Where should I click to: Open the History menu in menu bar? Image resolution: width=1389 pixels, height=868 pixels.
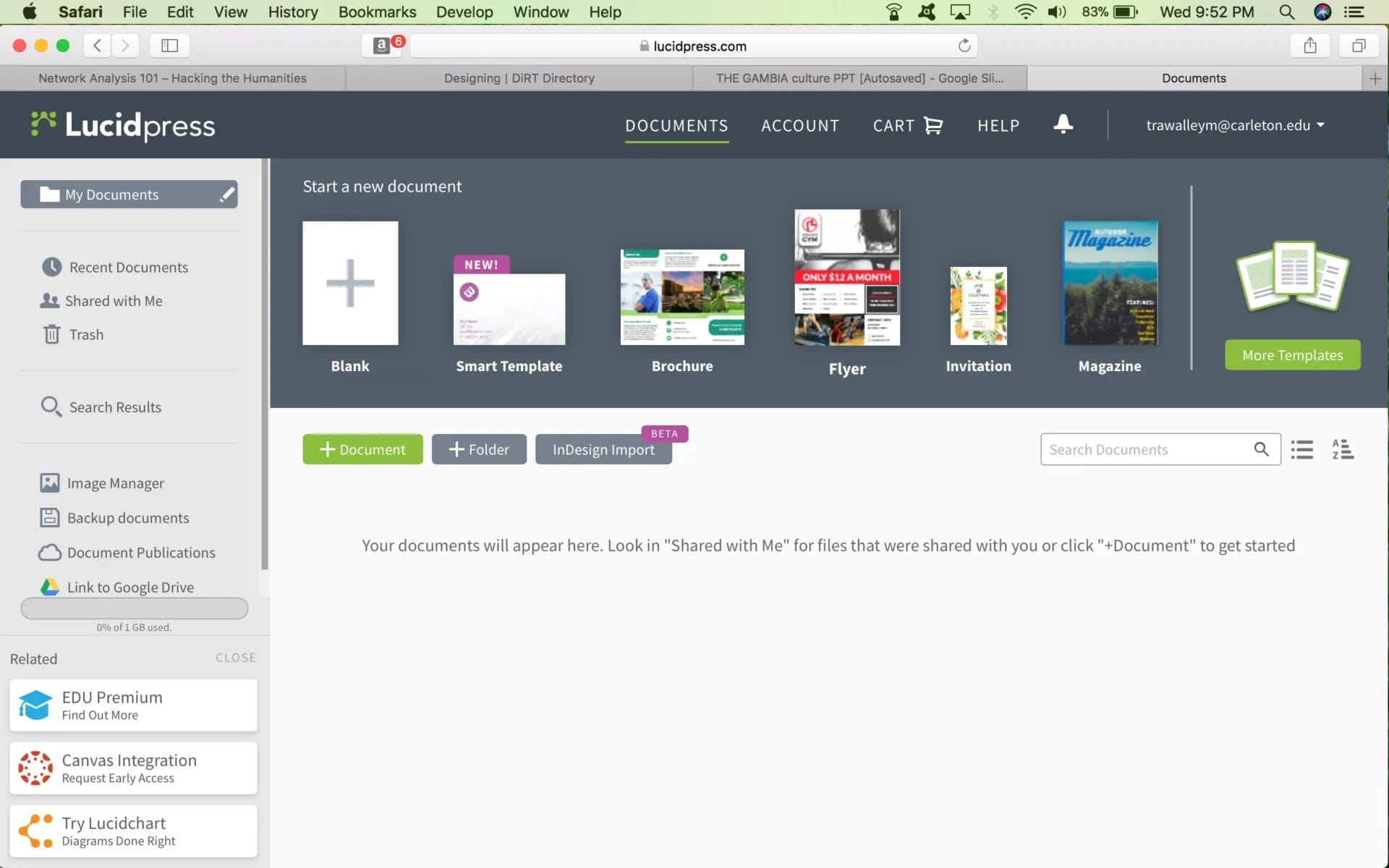292,12
